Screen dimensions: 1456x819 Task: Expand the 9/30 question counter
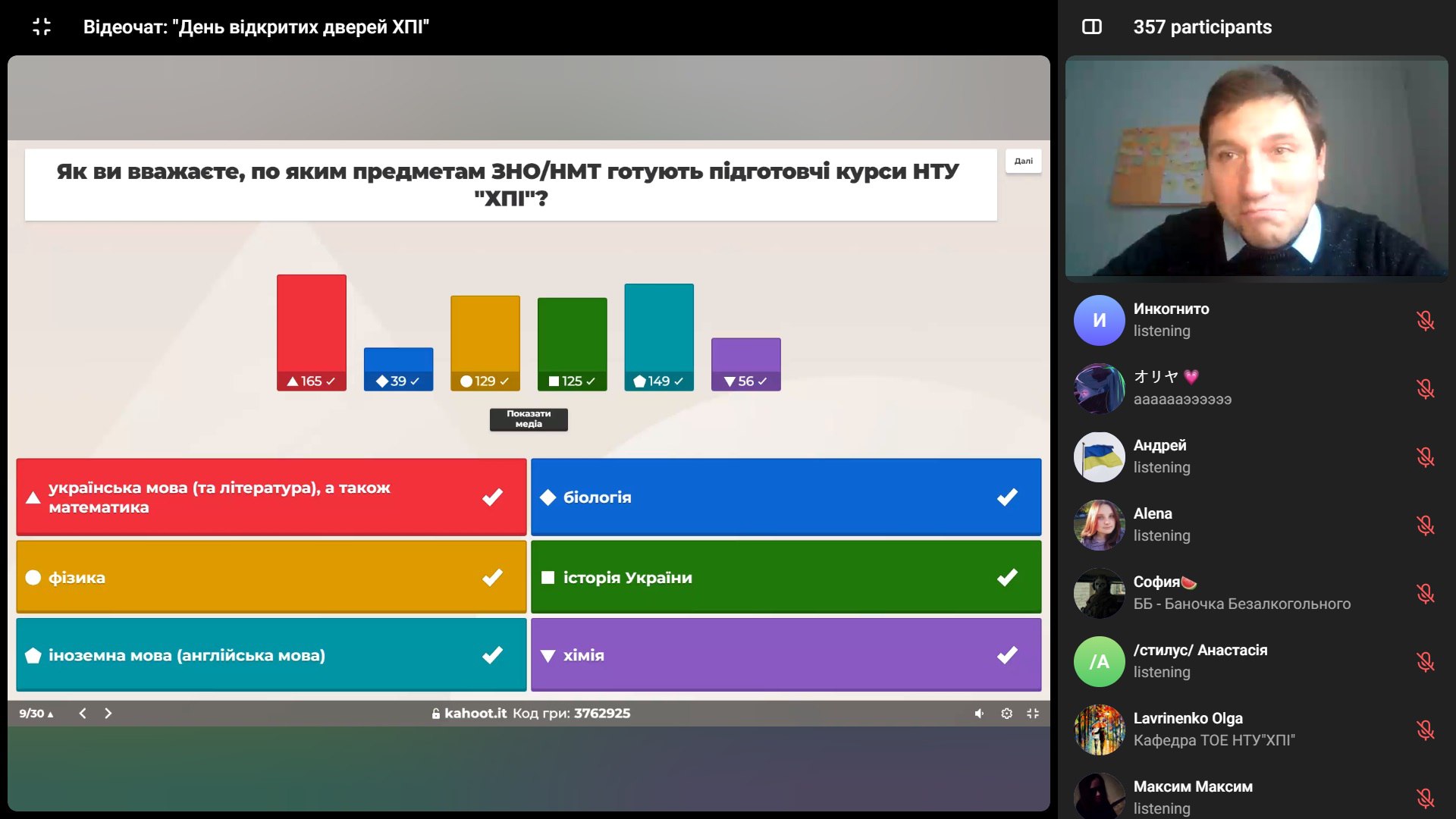click(x=36, y=713)
